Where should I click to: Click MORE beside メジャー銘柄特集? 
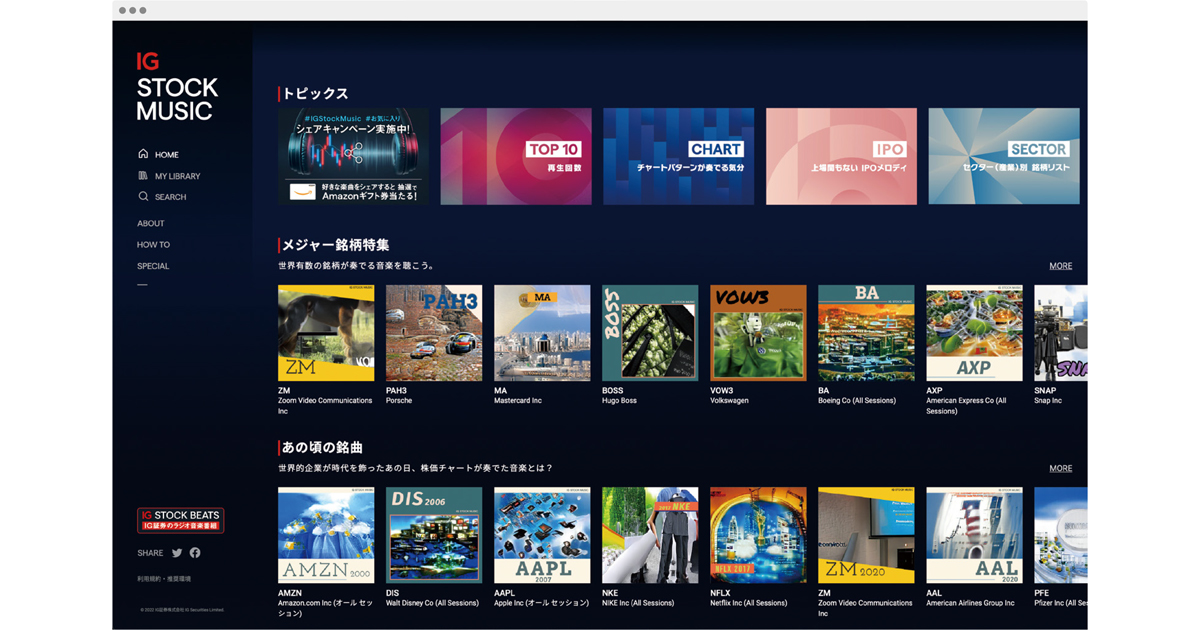click(x=1061, y=266)
